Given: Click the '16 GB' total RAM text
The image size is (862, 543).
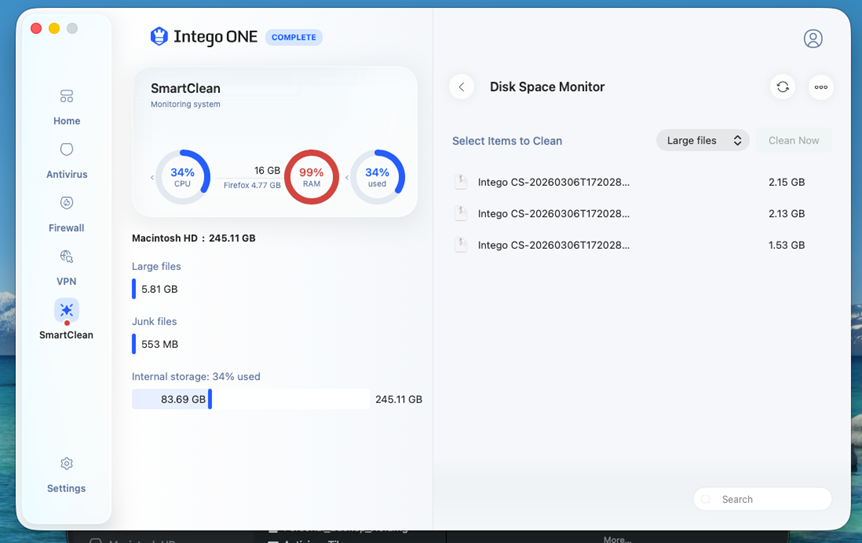Looking at the screenshot, I should coord(267,170).
